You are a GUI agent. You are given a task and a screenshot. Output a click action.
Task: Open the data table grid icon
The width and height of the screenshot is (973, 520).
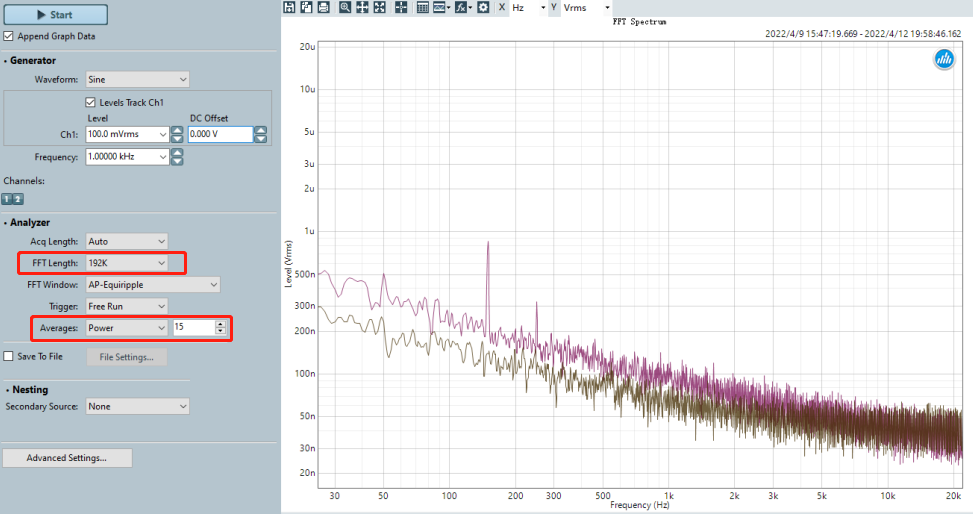[423, 7]
